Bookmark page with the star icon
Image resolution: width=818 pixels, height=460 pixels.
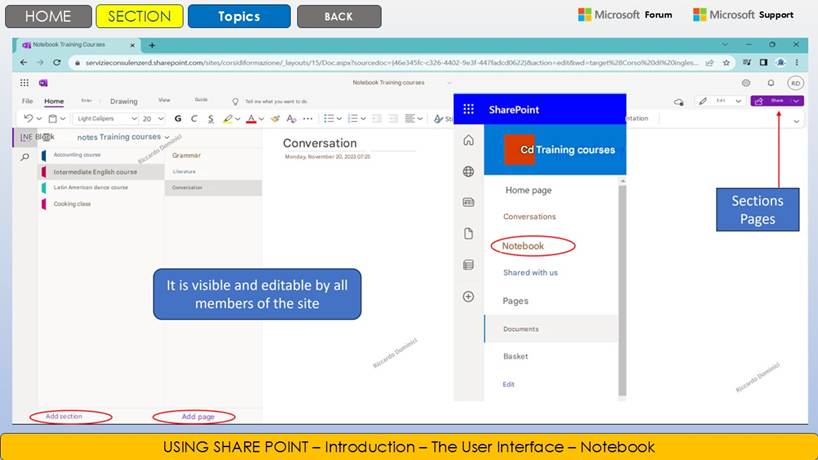point(726,63)
